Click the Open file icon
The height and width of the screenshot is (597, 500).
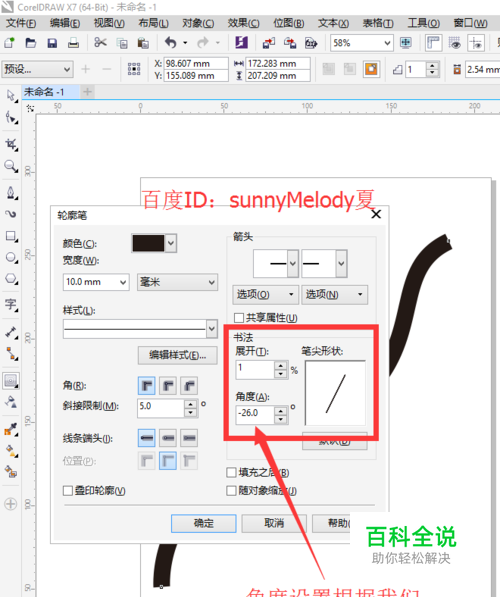pyautogui.click(x=30, y=43)
